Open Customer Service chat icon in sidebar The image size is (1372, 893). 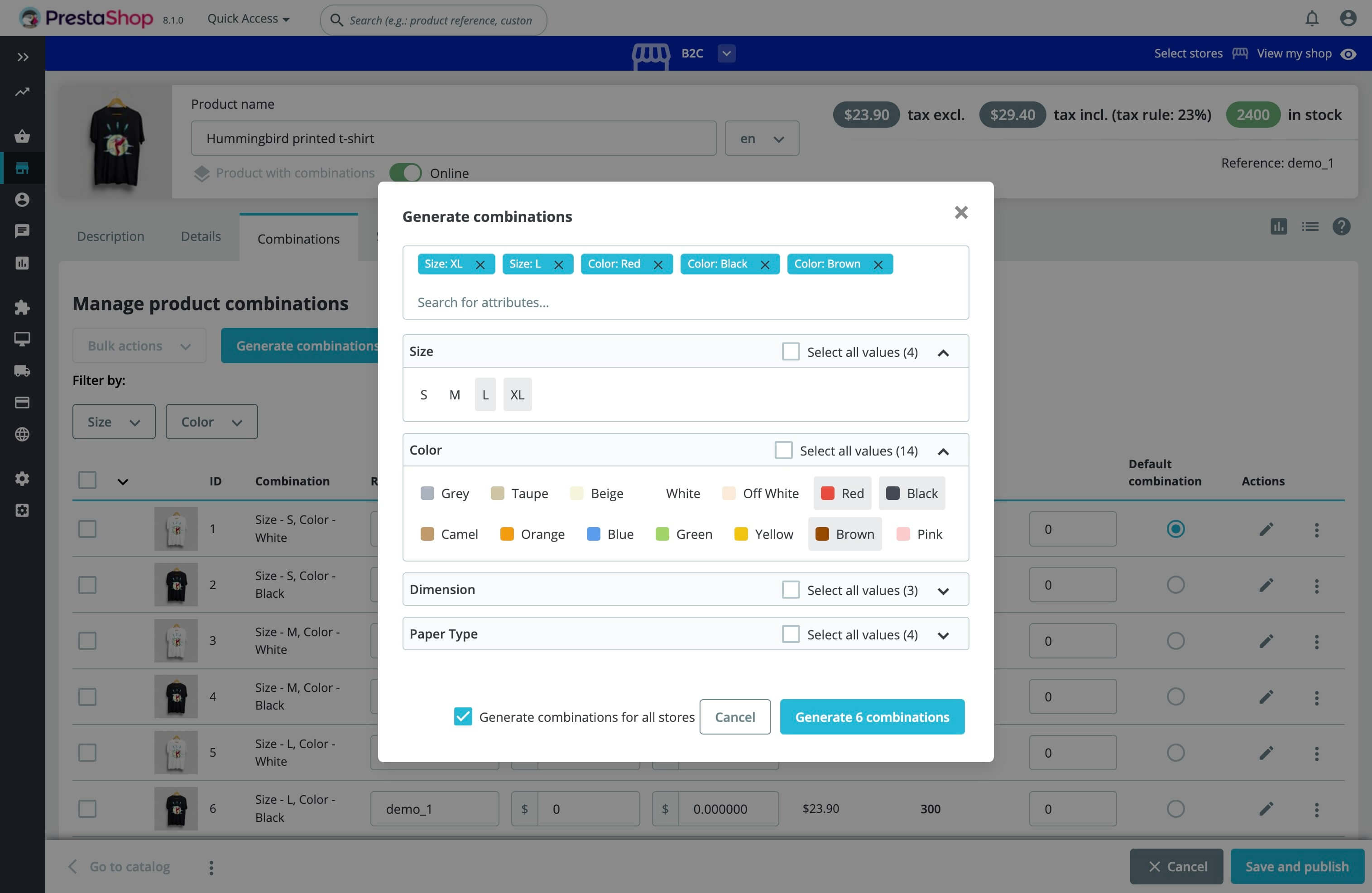click(x=23, y=231)
